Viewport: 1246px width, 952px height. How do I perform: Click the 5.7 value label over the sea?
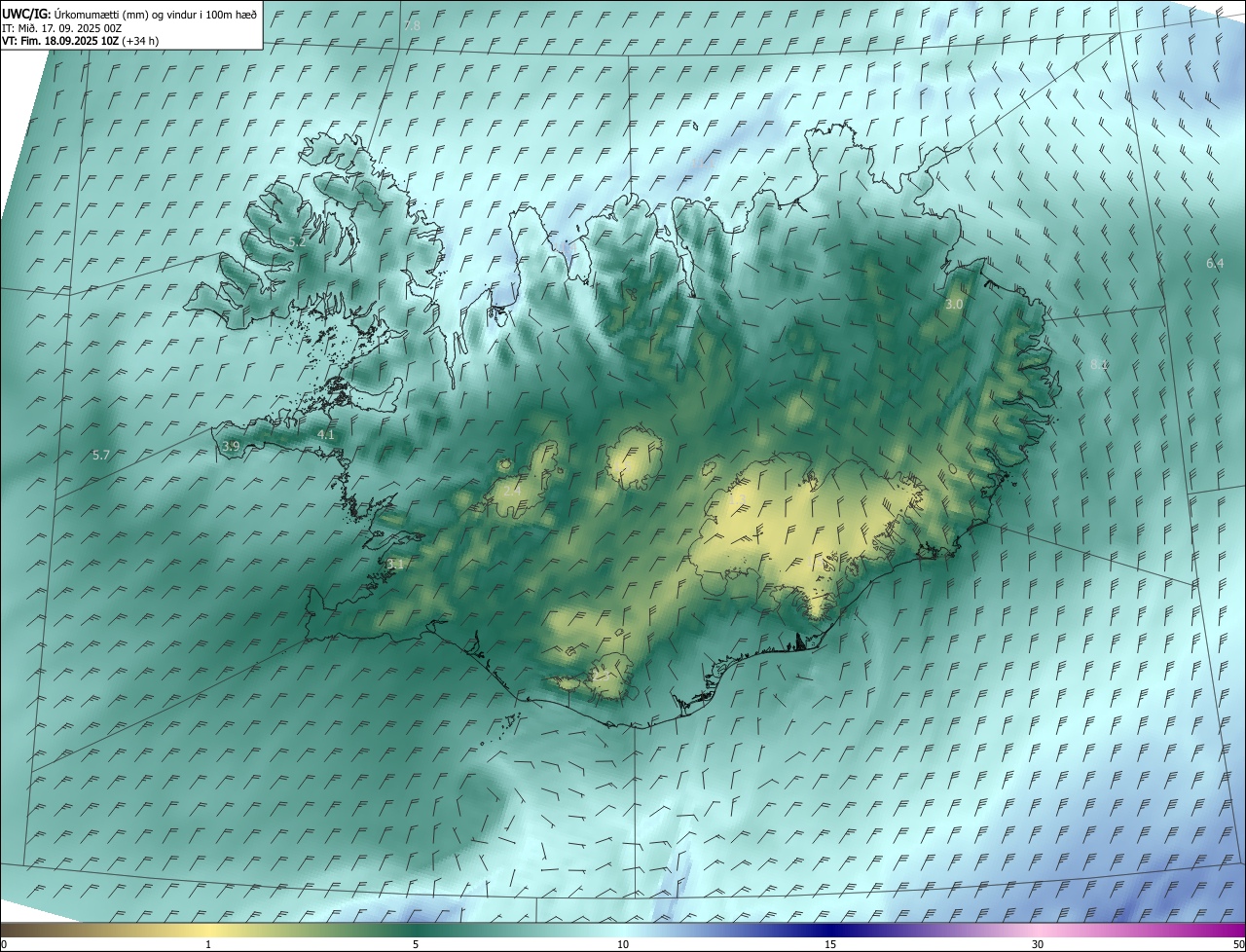pyautogui.click(x=100, y=455)
